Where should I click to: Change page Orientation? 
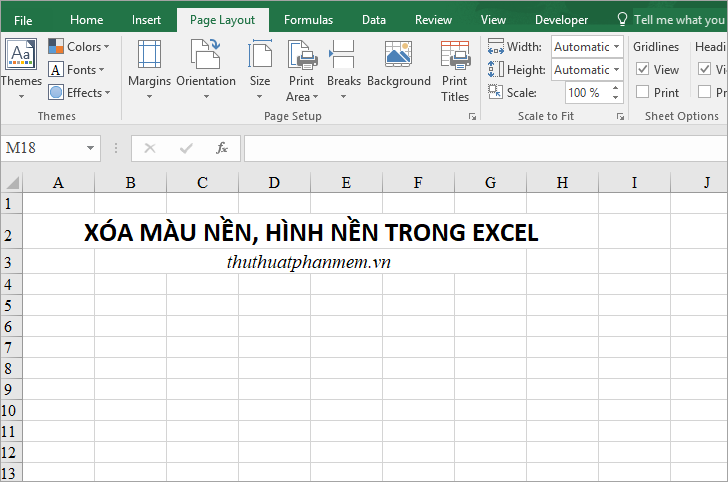click(206, 70)
